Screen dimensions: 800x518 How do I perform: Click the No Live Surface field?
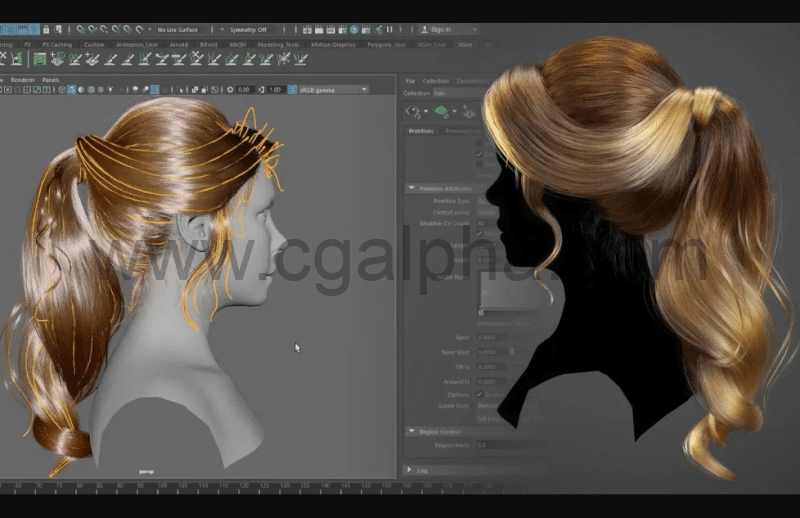click(x=180, y=30)
